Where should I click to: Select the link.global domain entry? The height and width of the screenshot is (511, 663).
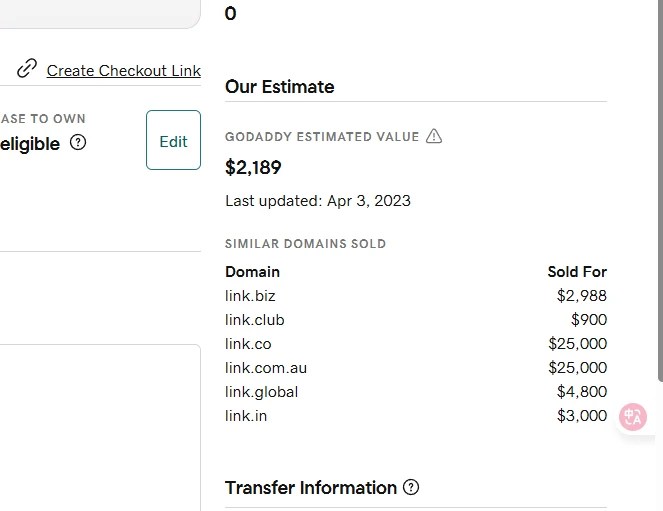pyautogui.click(x=262, y=392)
